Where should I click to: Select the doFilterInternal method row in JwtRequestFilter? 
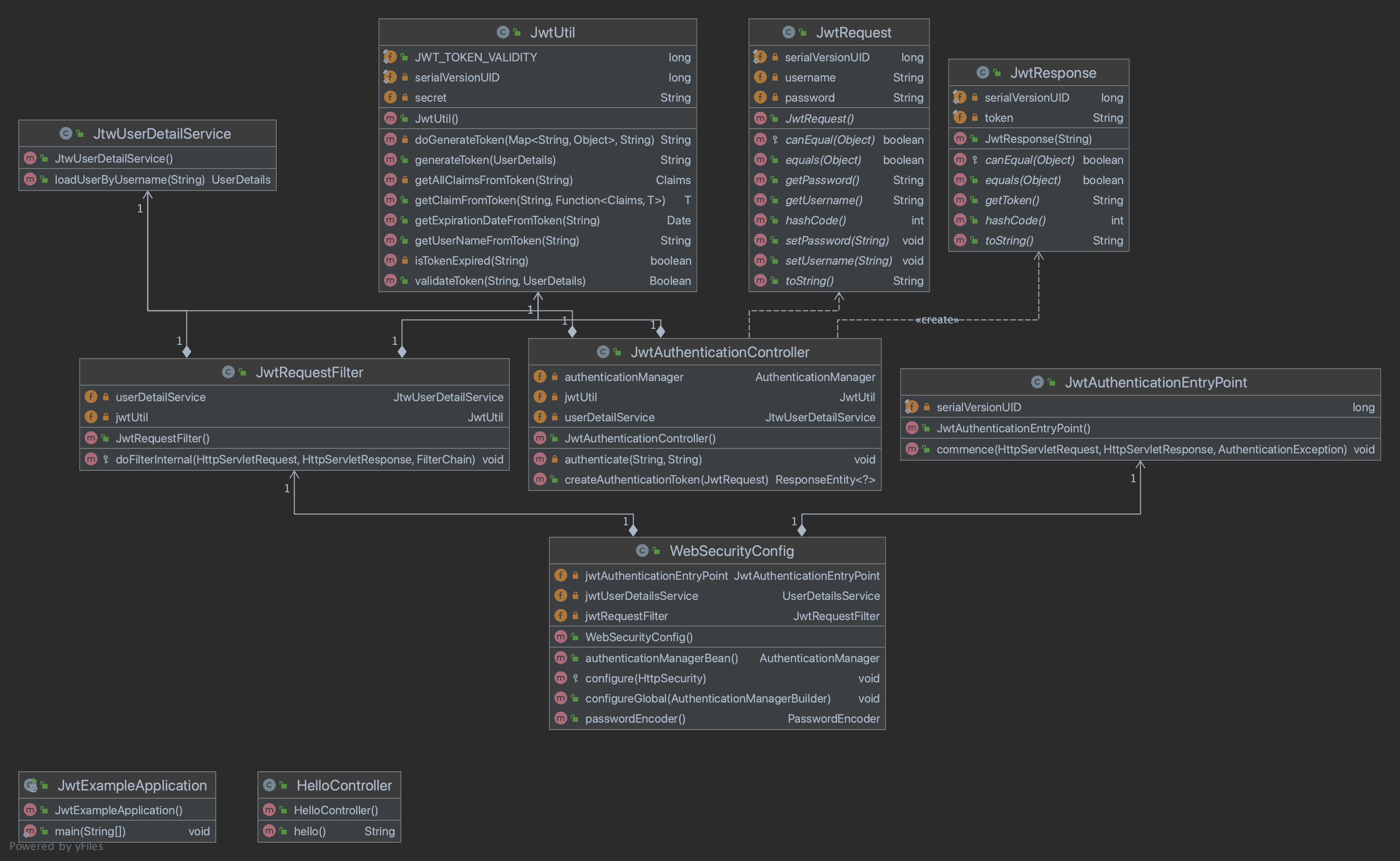coord(295,459)
